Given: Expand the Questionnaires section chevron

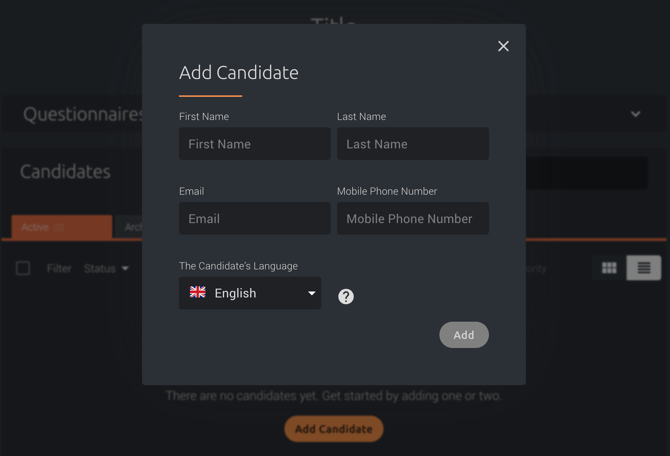Looking at the screenshot, I should point(635,114).
